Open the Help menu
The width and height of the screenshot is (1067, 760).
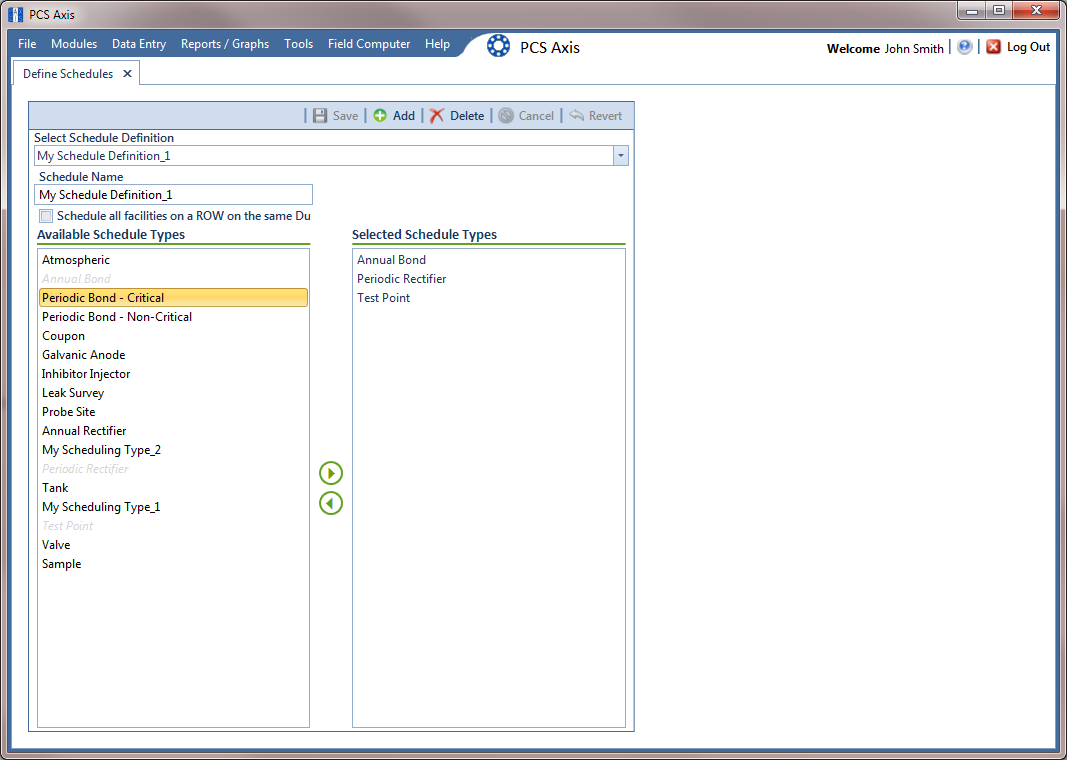pos(438,44)
